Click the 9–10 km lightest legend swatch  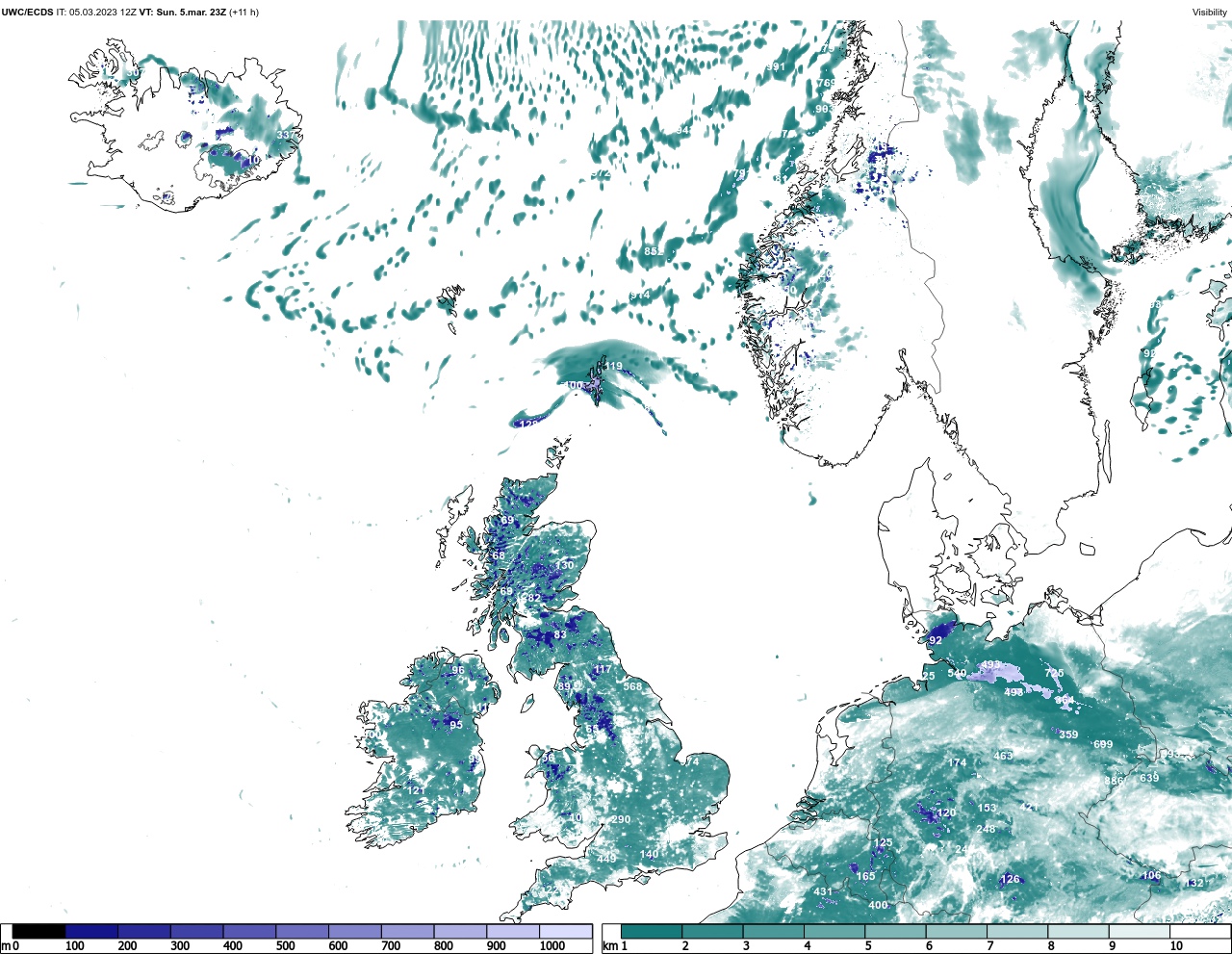(1141, 931)
